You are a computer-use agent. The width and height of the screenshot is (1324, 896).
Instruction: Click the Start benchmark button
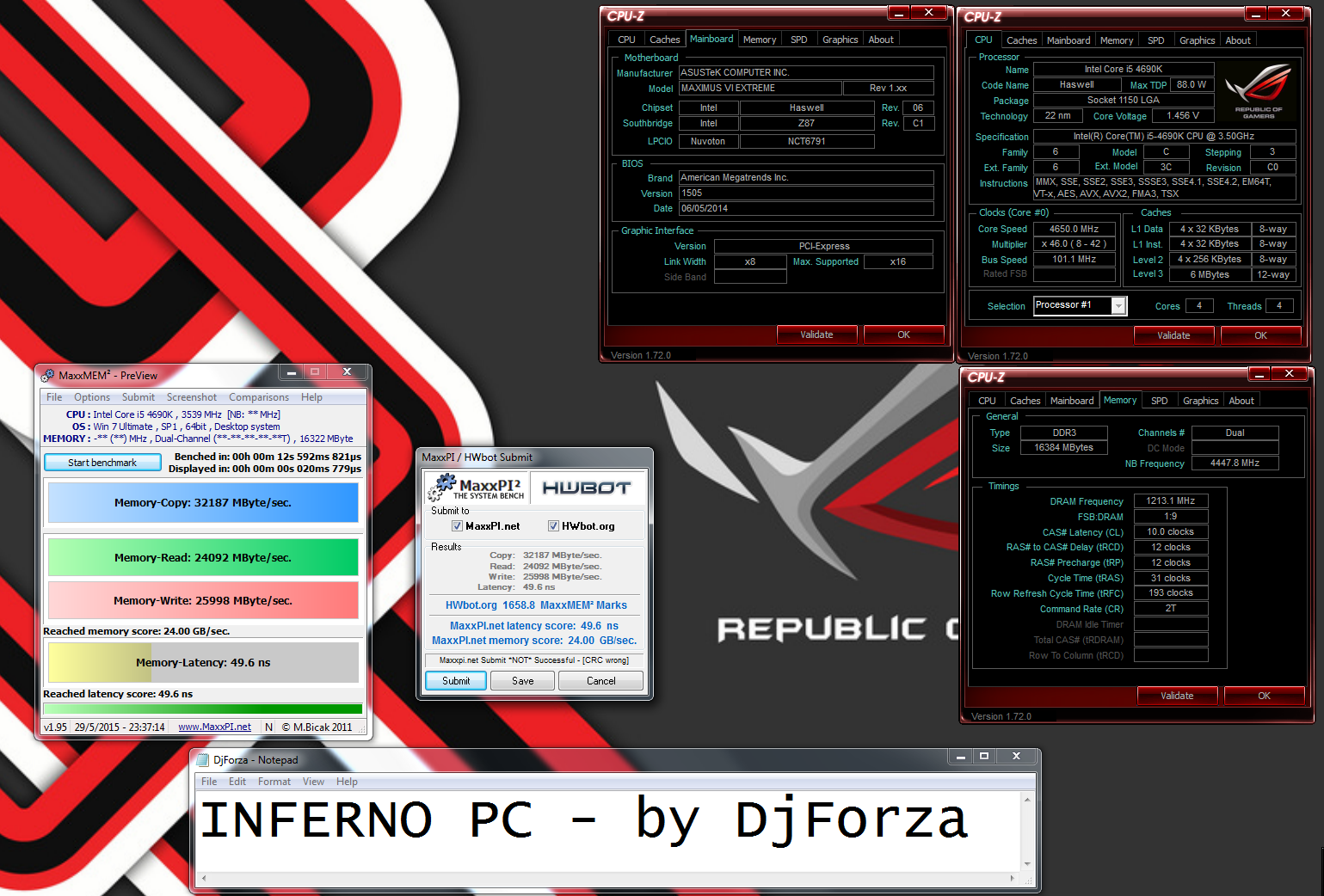[102, 463]
